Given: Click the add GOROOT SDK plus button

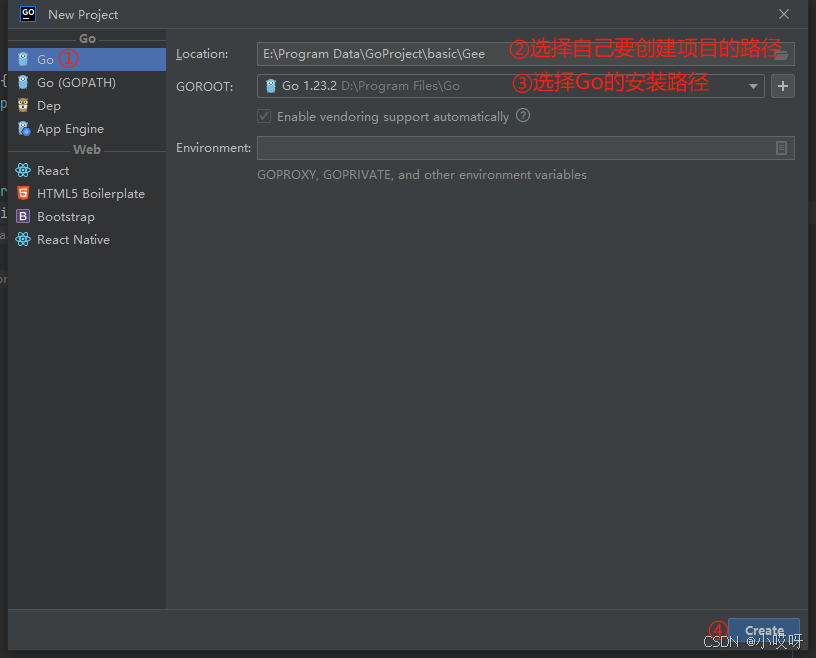Looking at the screenshot, I should pos(783,86).
